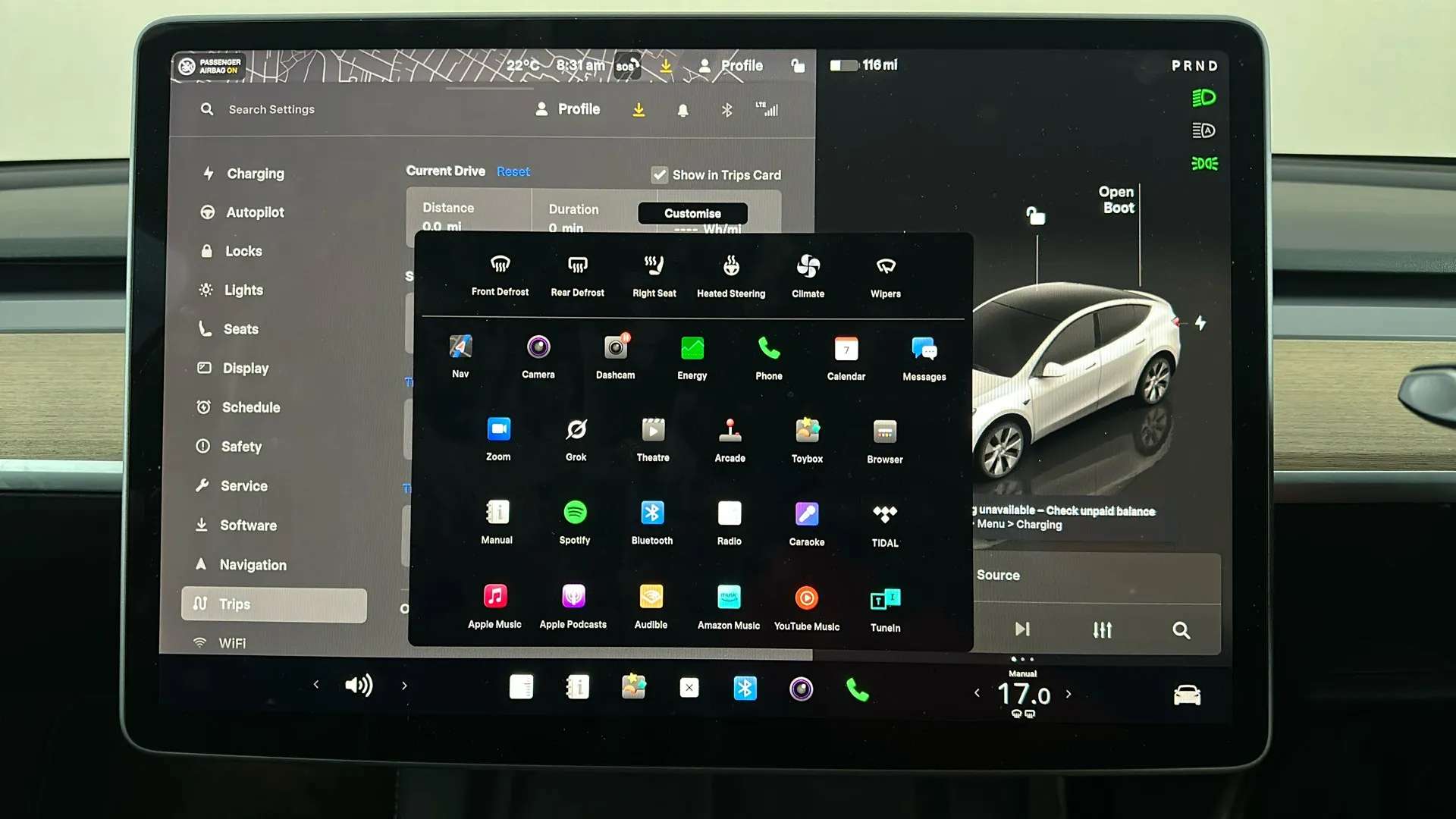Reset the Current Drive trip

tap(513, 171)
